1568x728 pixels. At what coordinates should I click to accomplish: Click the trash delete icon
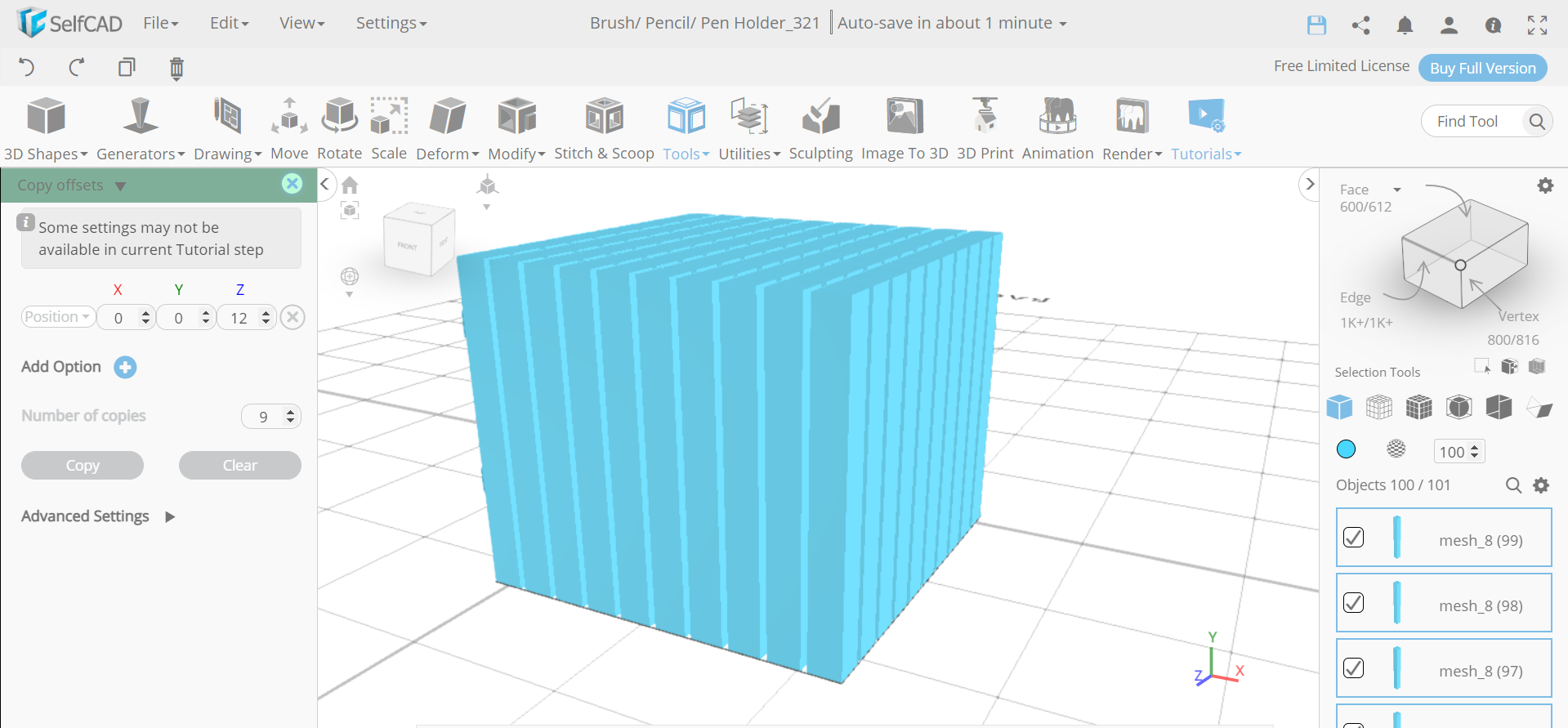[176, 68]
